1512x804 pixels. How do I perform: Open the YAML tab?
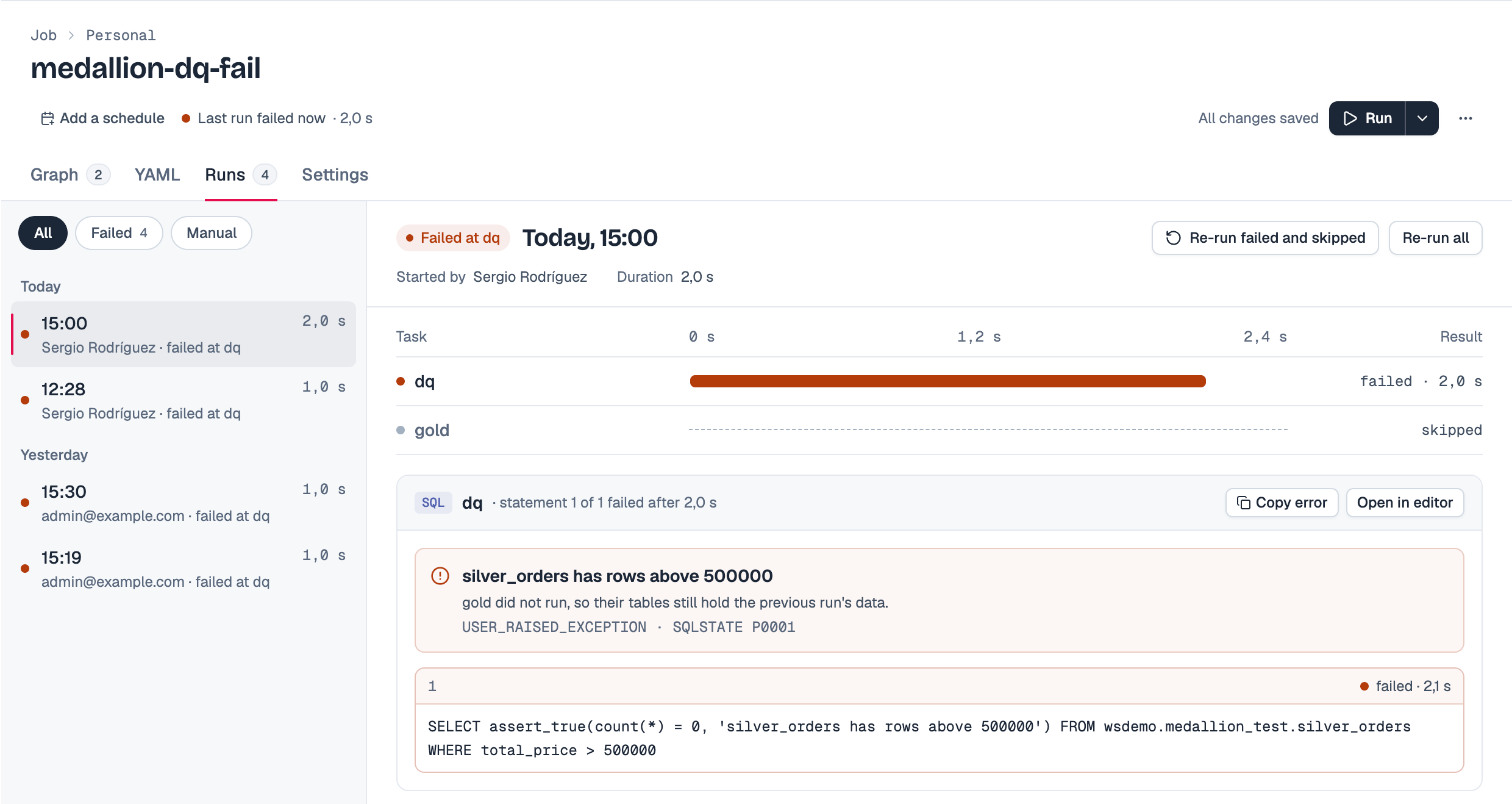coord(157,175)
